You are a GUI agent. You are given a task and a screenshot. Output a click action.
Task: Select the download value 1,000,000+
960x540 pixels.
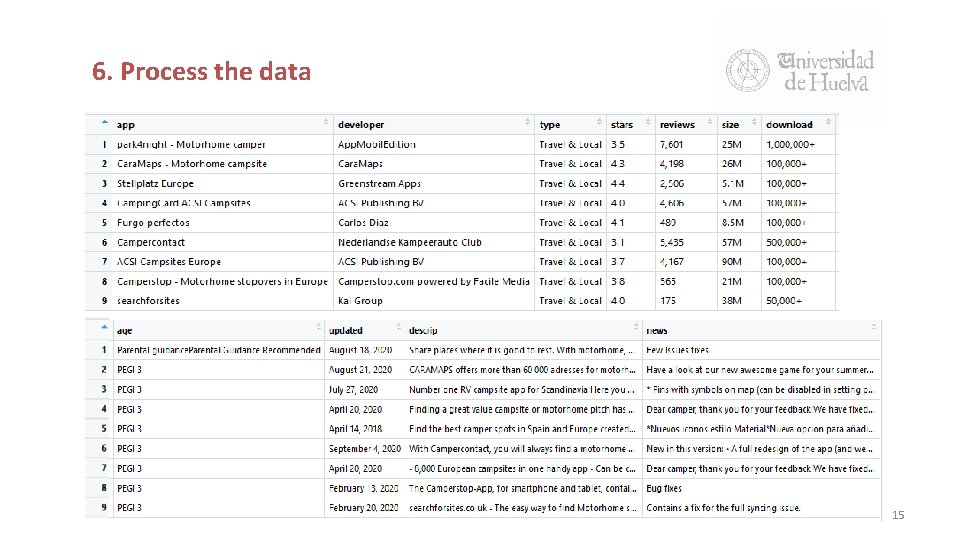[790, 144]
